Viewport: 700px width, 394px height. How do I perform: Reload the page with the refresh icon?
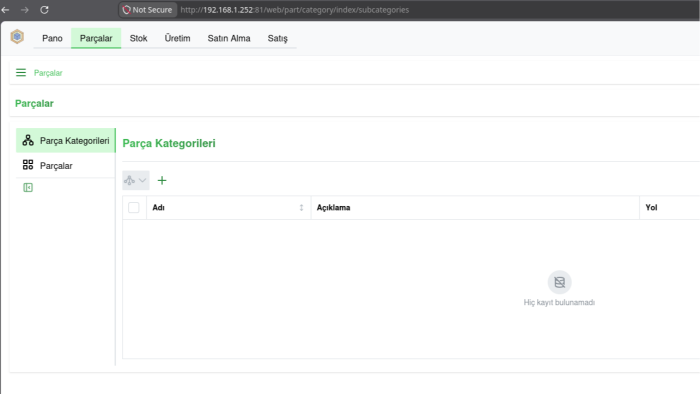click(x=44, y=10)
